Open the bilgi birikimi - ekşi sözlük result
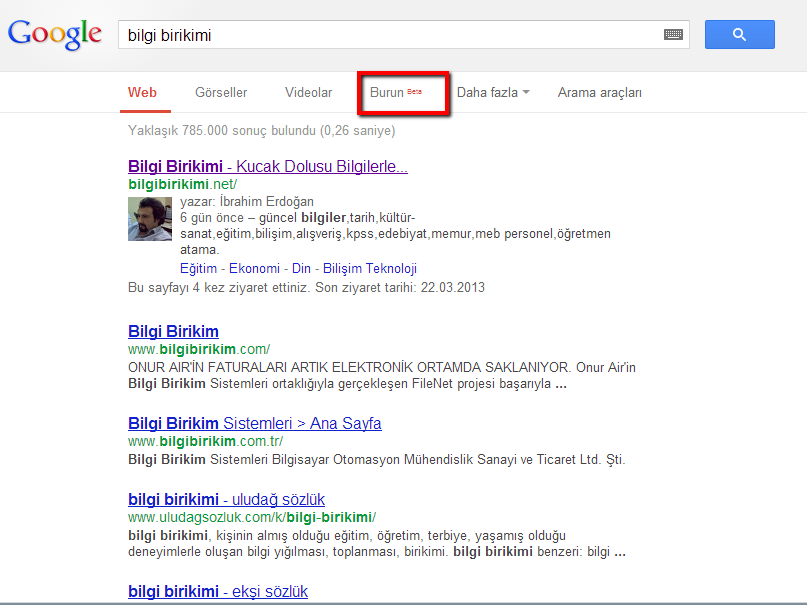 pos(218,592)
